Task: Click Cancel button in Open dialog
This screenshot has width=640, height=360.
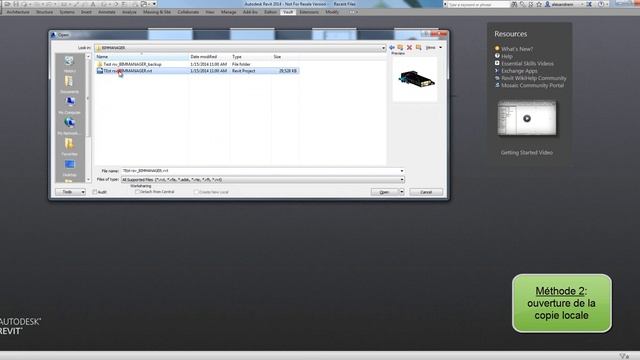Action: tap(426, 192)
